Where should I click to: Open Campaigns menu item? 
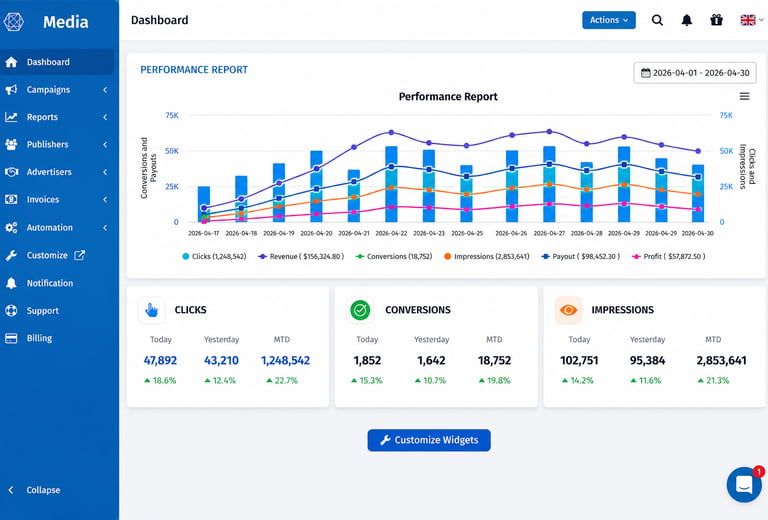(57, 90)
